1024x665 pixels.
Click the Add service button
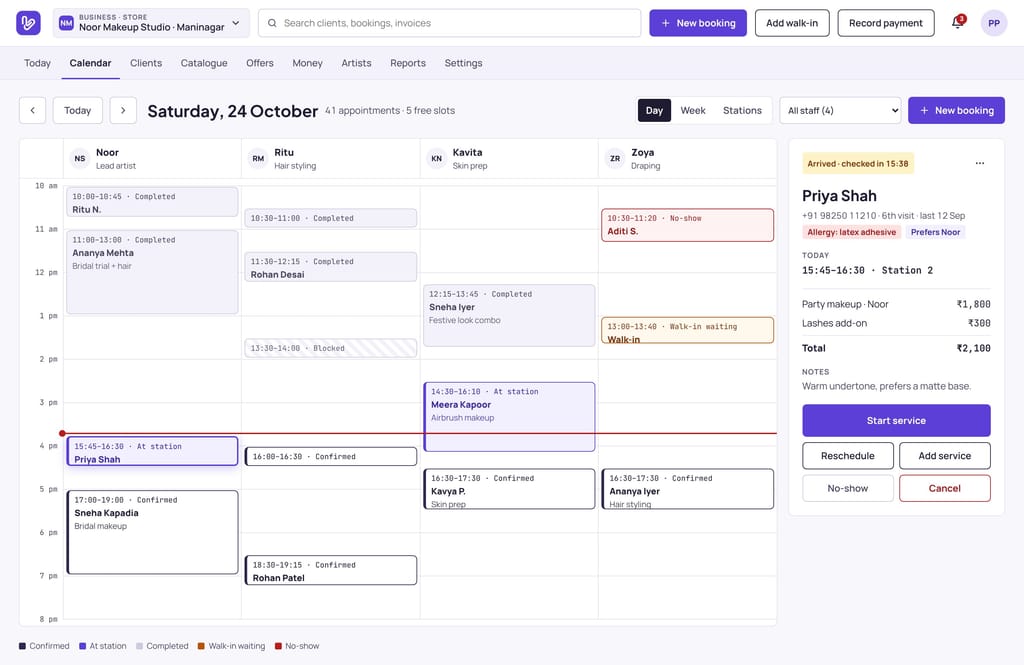[x=944, y=456]
